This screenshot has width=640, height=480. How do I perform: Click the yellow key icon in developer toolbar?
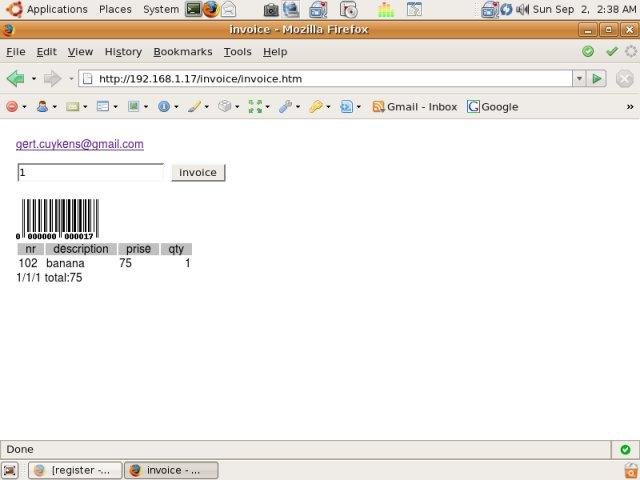316,107
